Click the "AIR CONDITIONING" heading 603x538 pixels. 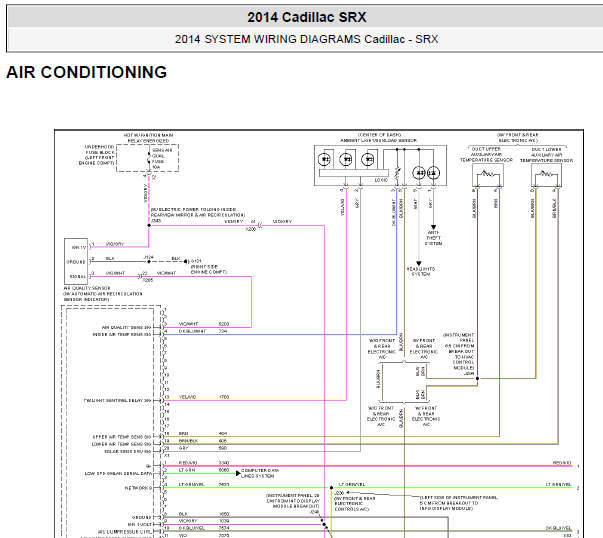tap(87, 72)
